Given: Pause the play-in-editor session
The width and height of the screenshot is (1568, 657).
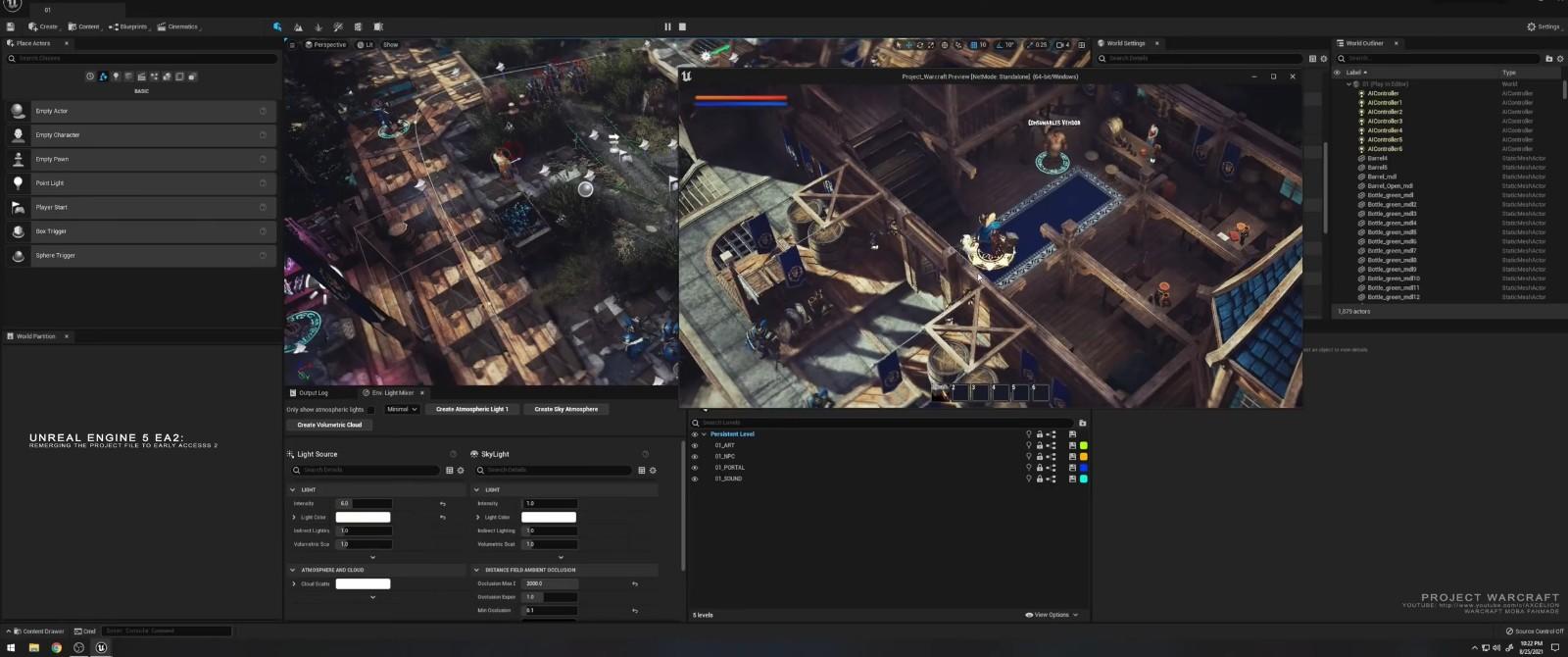Looking at the screenshot, I should 667,26.
